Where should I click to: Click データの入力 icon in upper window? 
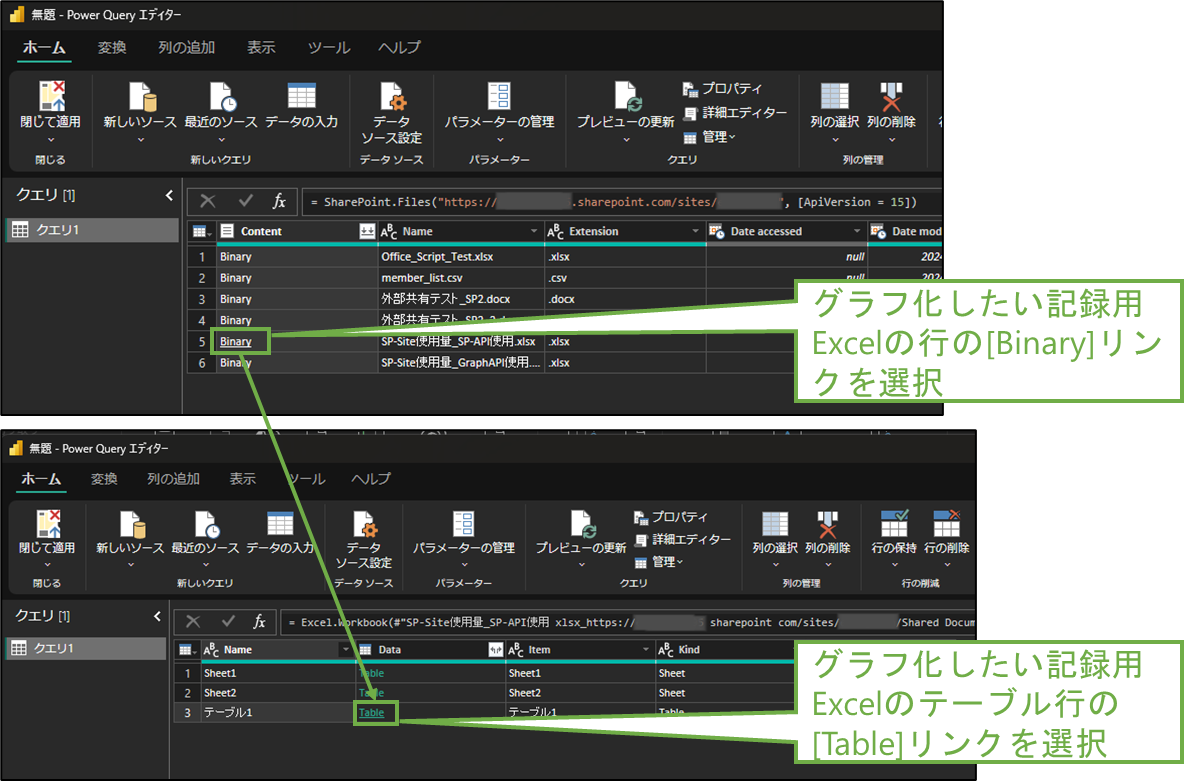[x=302, y=96]
